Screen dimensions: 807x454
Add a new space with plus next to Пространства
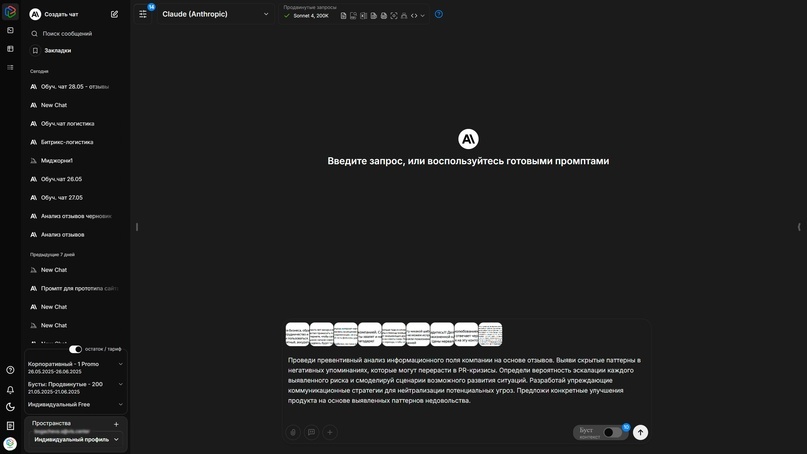pos(116,424)
